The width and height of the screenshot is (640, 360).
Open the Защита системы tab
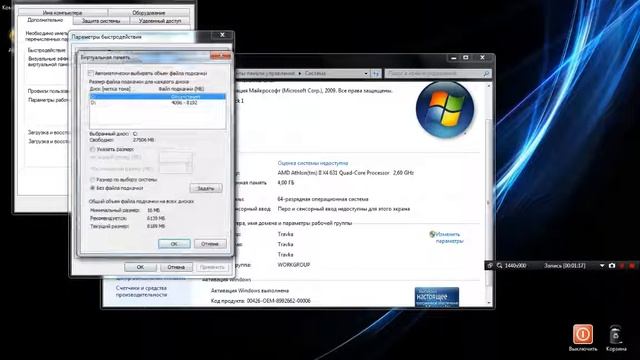[x=101, y=20]
